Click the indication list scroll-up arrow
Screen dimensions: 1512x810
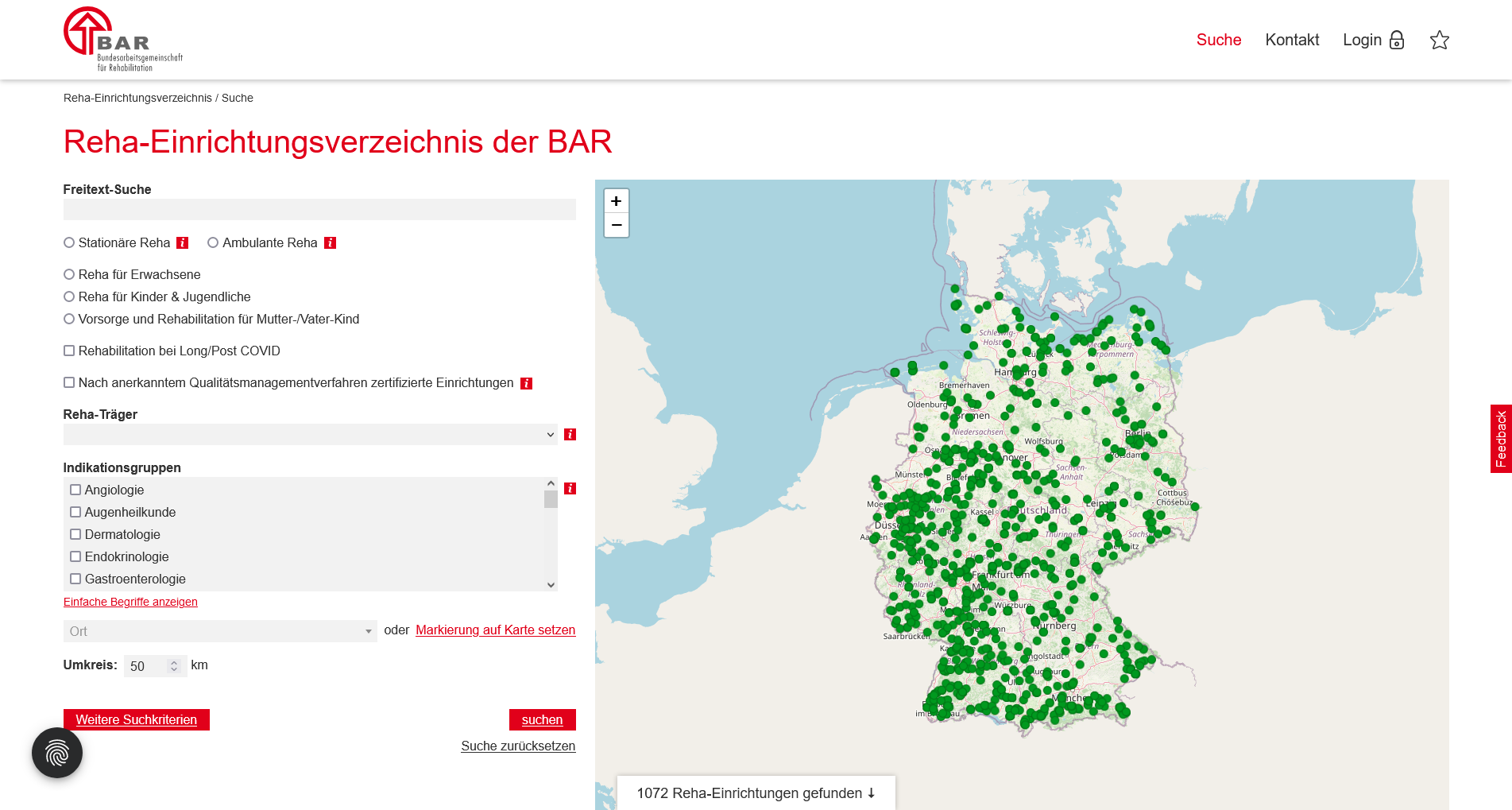point(551,483)
